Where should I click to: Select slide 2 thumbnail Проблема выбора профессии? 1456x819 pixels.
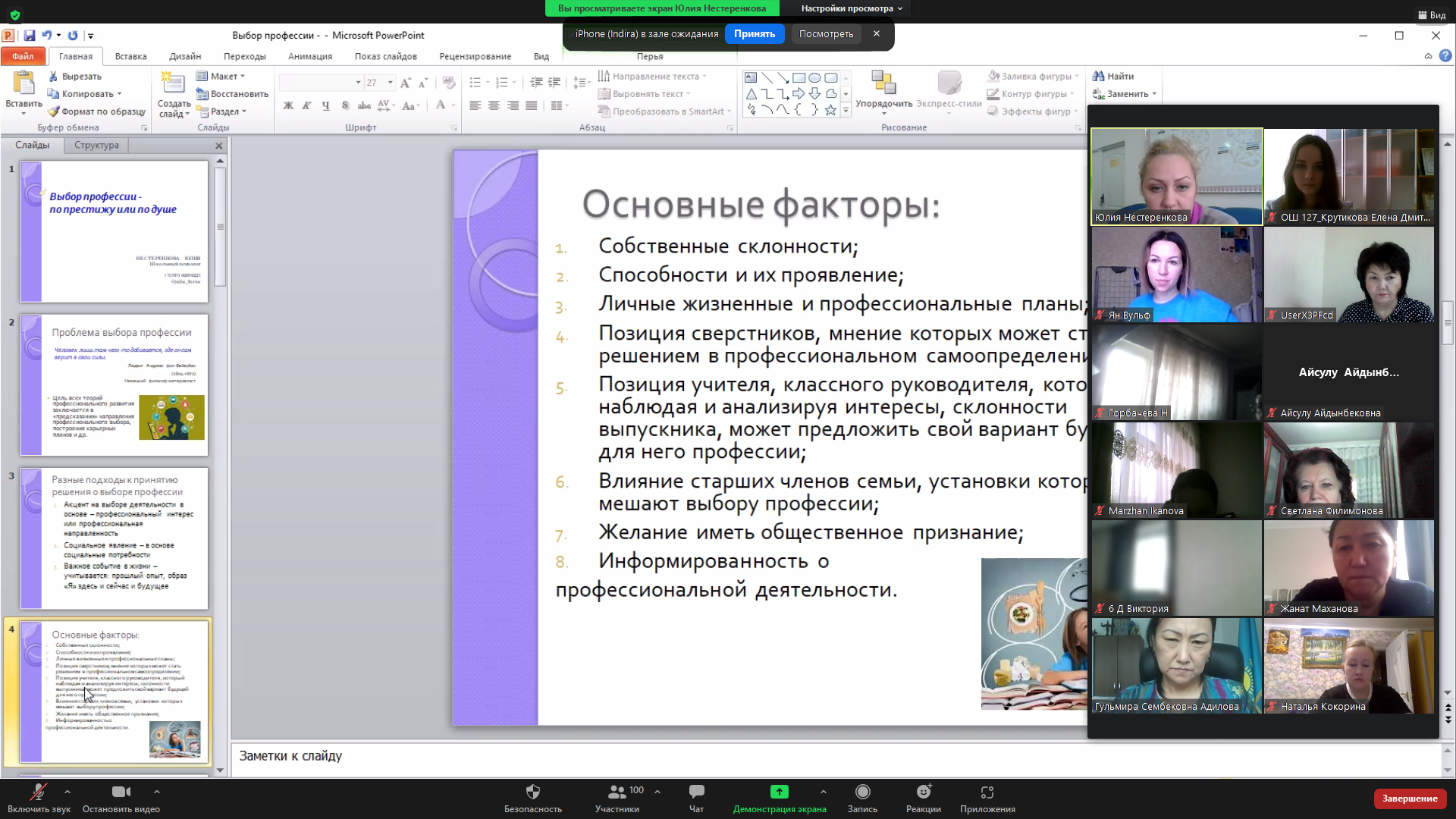coord(114,384)
